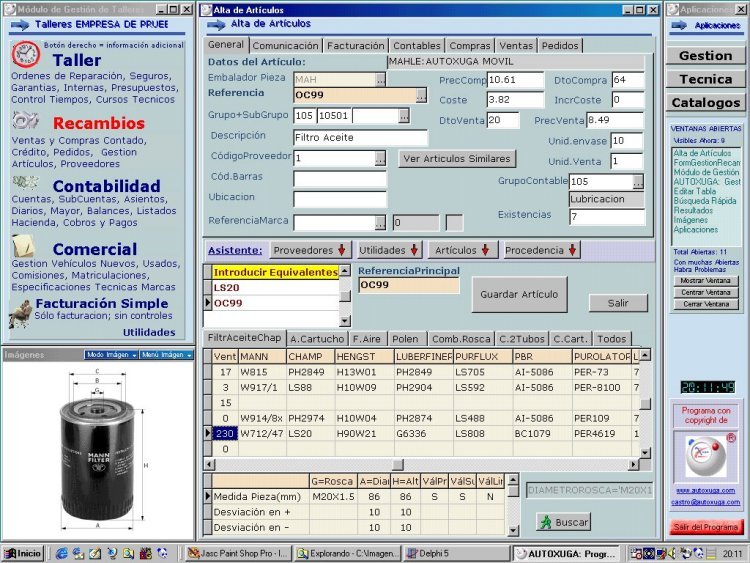
Task: Switch to Todos filter tab
Action: 611,339
